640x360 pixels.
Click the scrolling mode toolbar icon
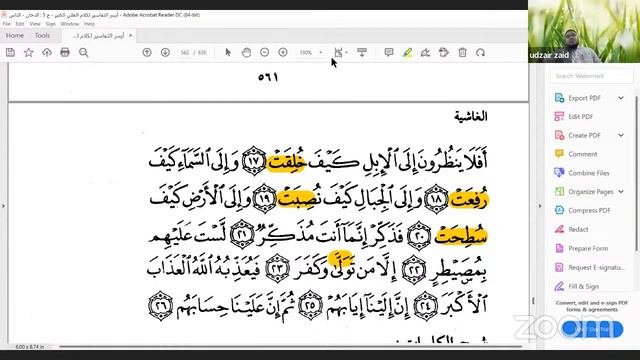[x=362, y=52]
